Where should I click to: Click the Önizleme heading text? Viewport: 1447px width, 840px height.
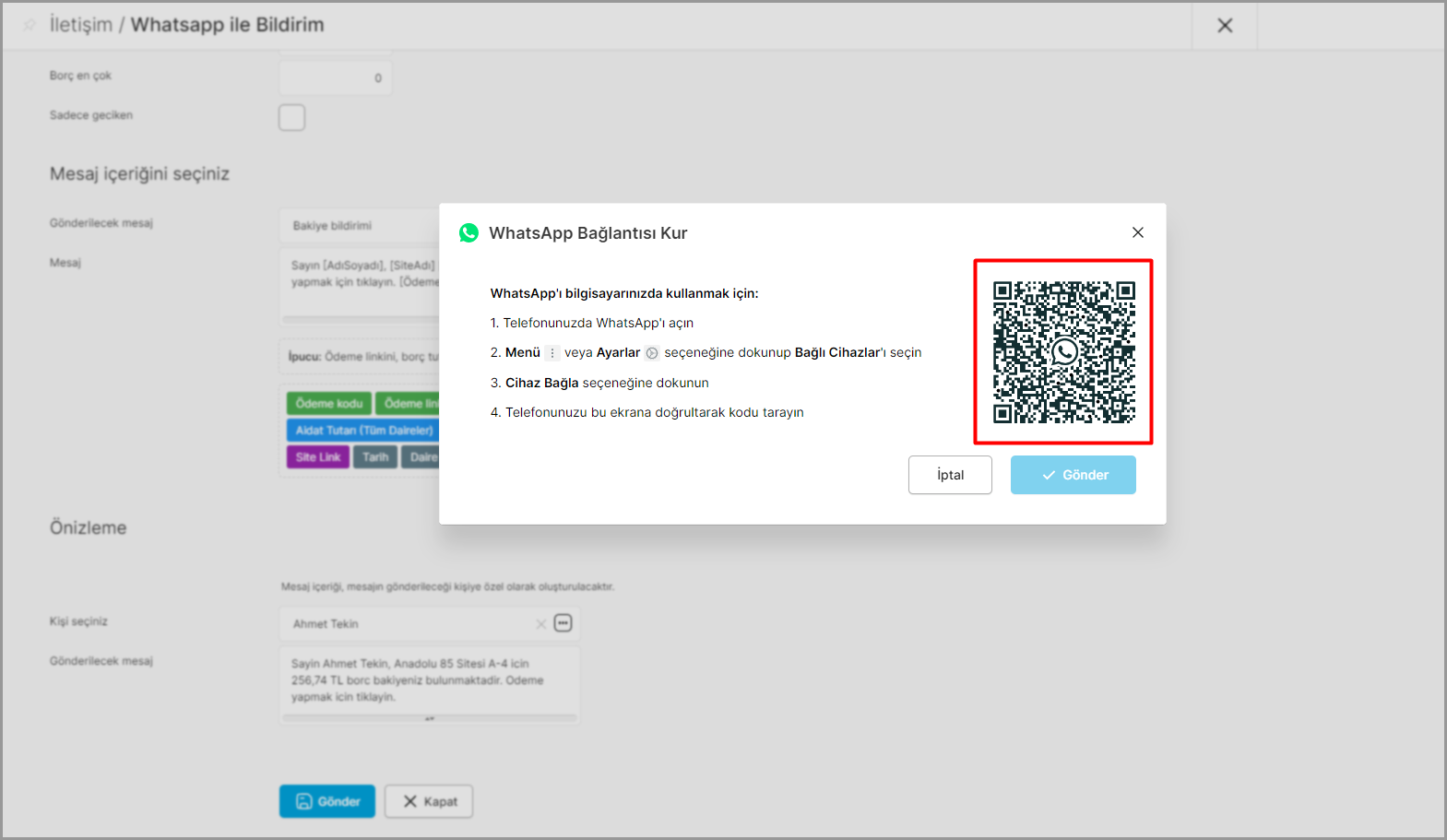click(89, 528)
